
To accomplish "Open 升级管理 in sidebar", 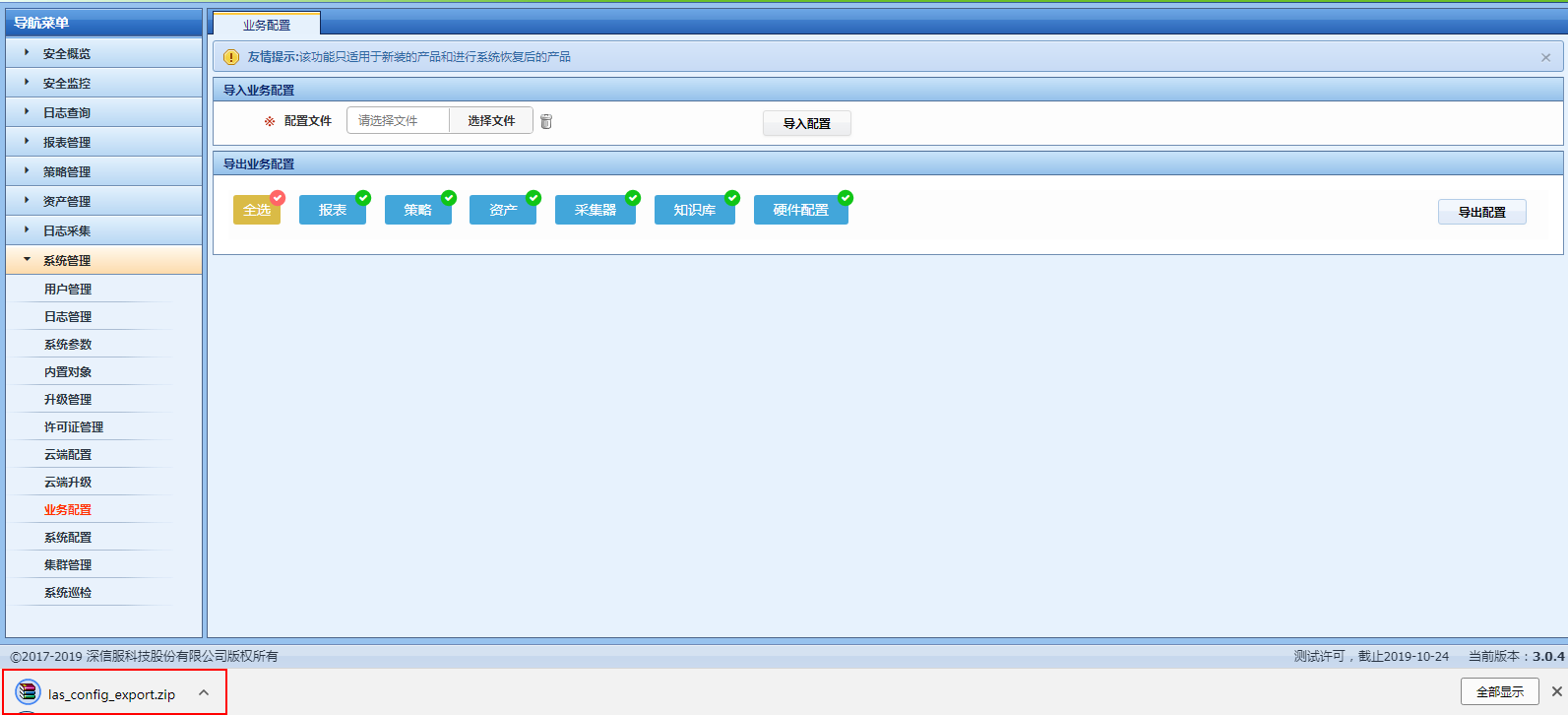I will 68,399.
